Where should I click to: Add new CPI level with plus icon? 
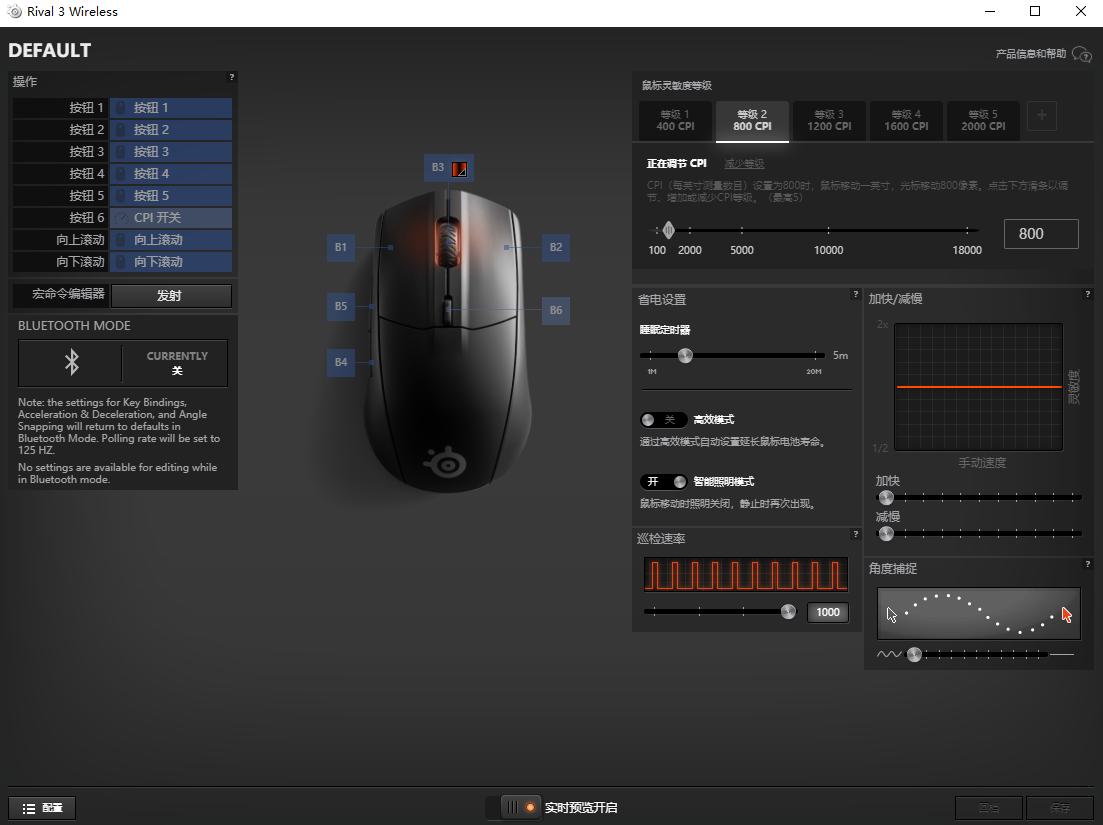[x=1041, y=116]
